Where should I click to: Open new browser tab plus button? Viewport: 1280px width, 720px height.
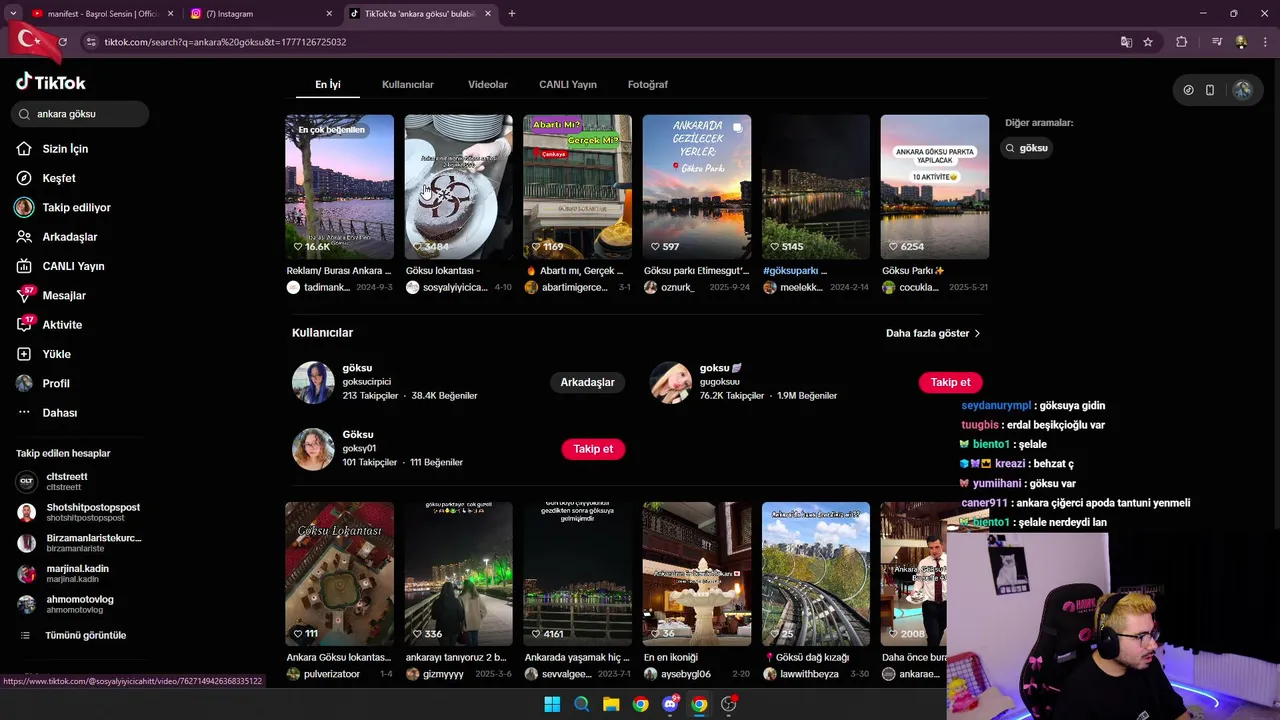click(x=512, y=14)
